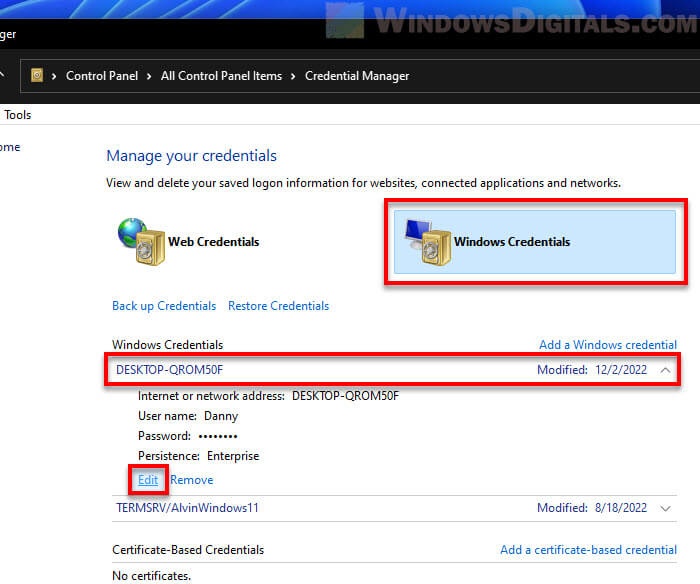
Task: Click Add a Windows credential link
Action: (608, 345)
